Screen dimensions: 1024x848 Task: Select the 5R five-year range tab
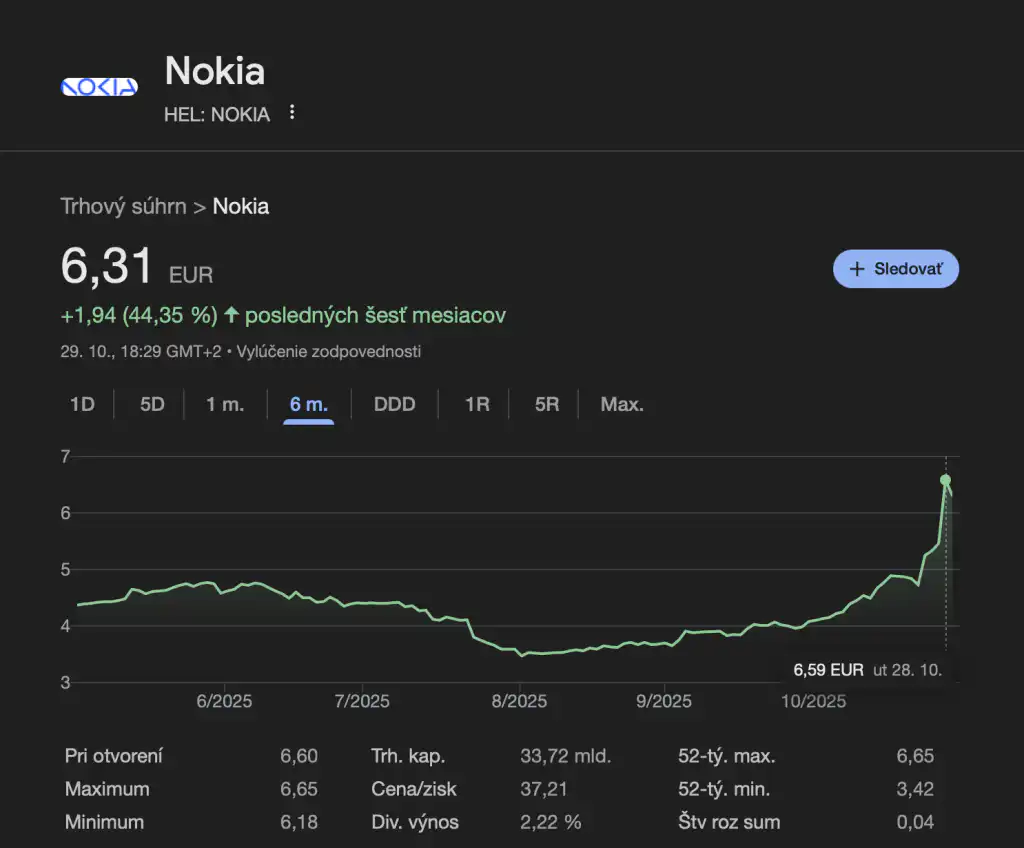[x=547, y=405]
